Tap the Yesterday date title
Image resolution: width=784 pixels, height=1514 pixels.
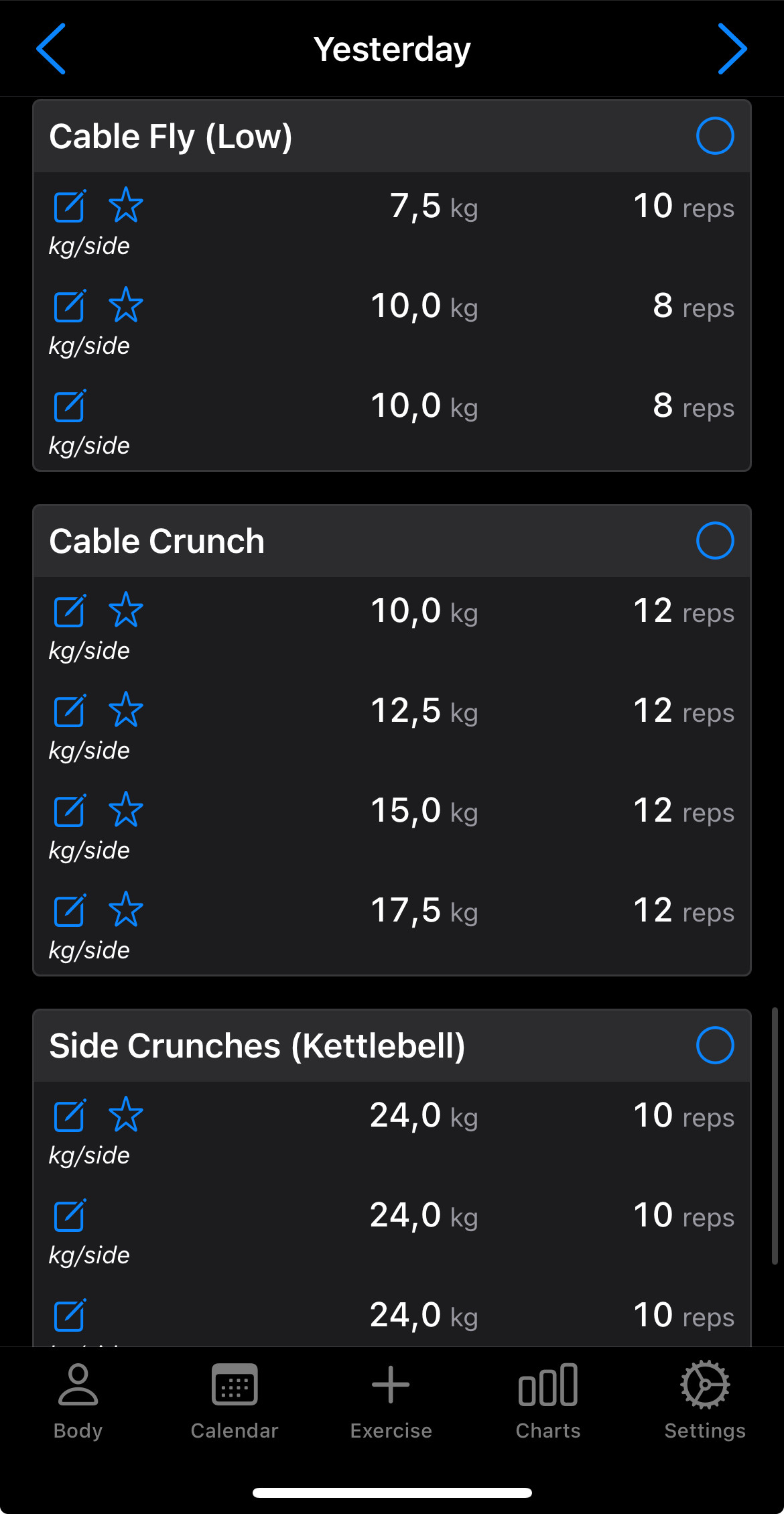point(392,50)
